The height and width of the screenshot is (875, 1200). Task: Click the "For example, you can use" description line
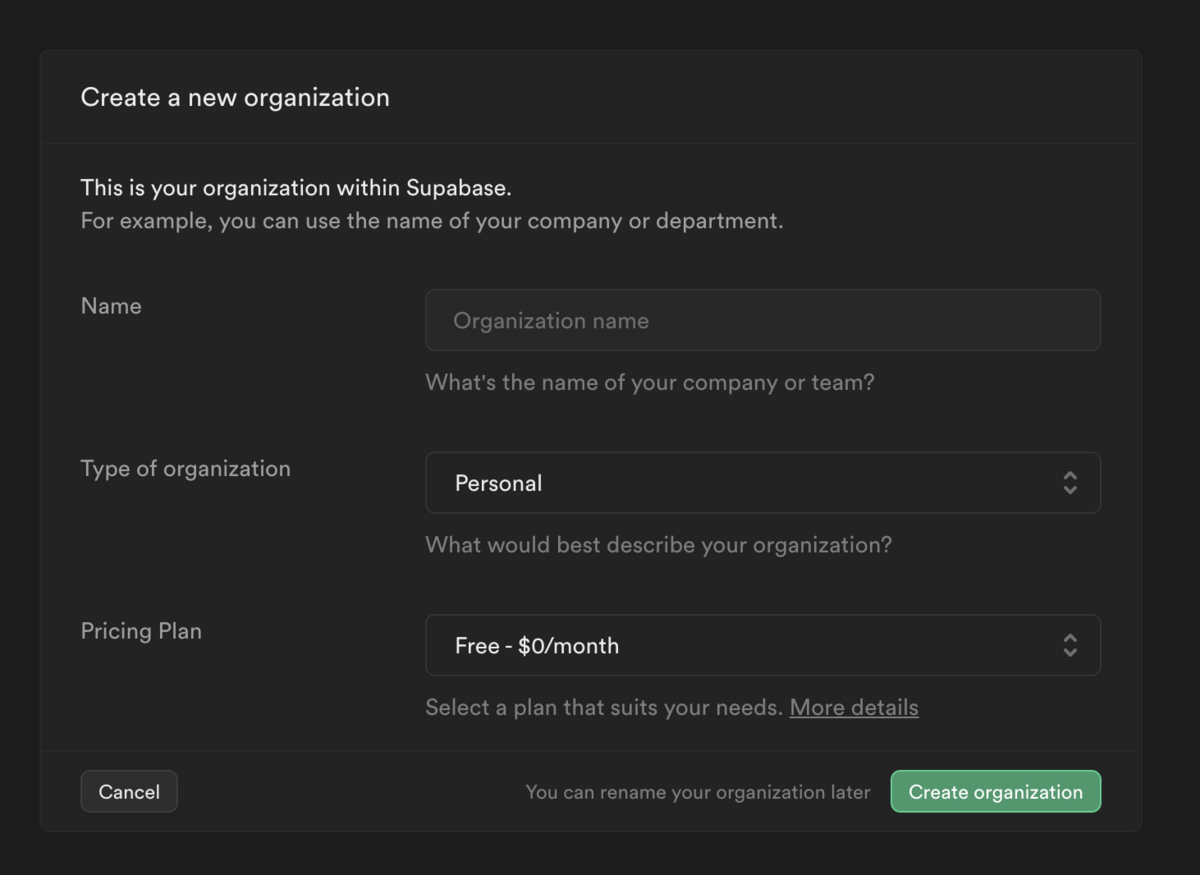tap(431, 221)
